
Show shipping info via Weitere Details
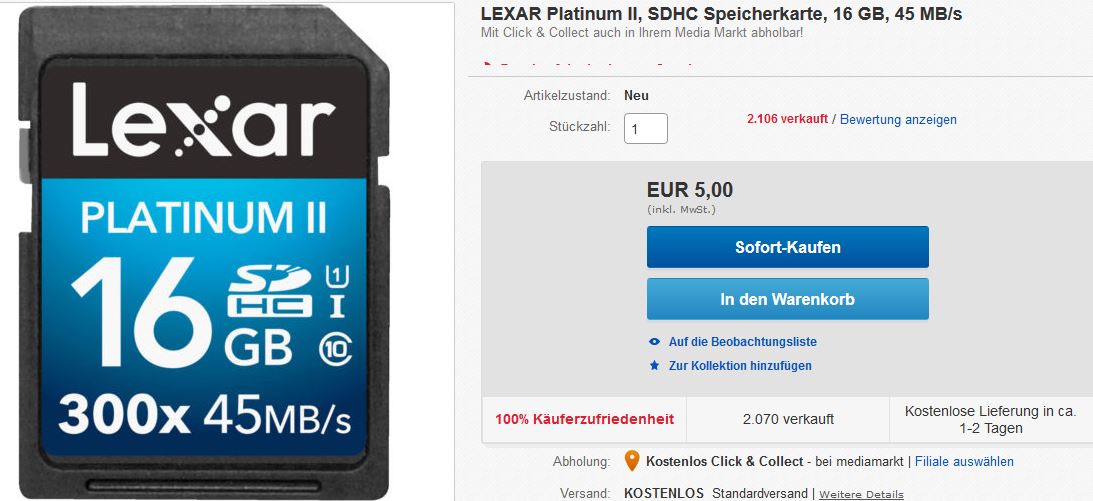pos(861,495)
